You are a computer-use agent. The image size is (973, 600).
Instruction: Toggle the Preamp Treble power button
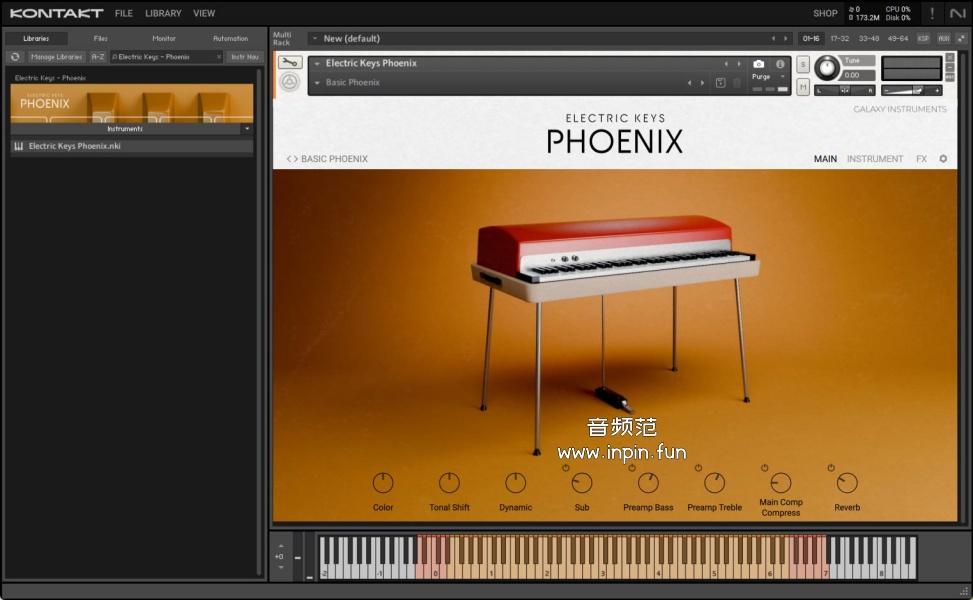pyautogui.click(x=698, y=468)
